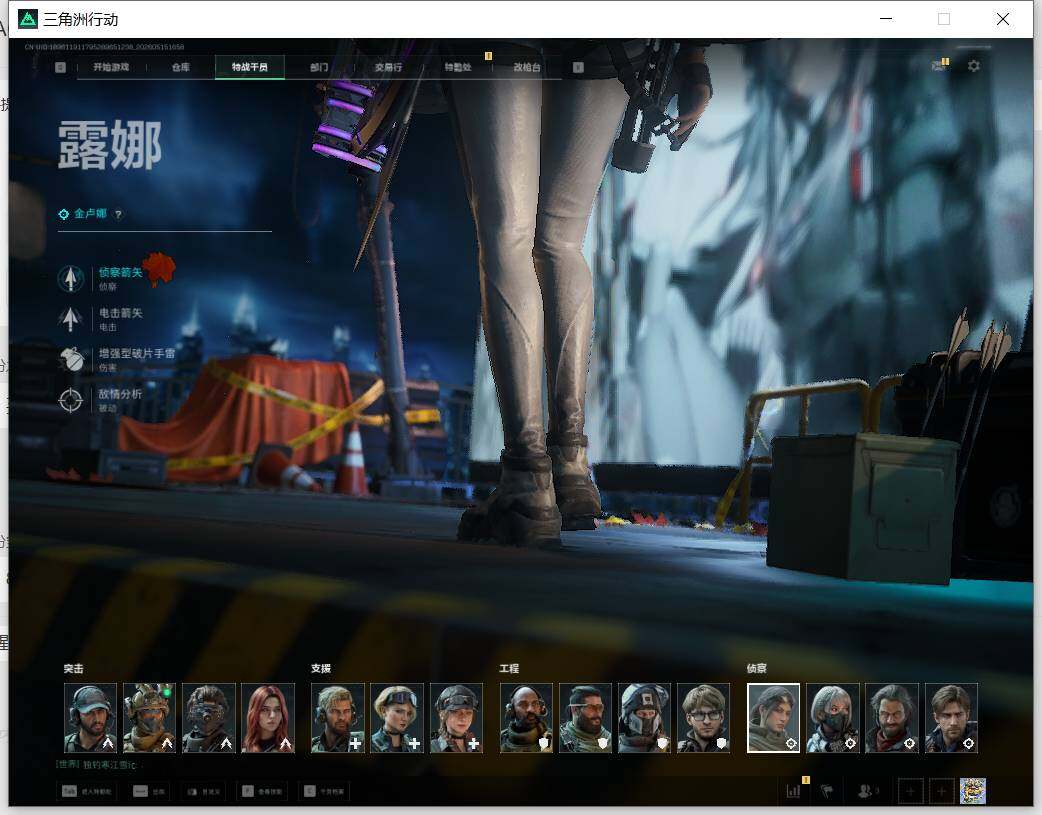Pick the support woman wearing a dark helmet
The width and height of the screenshot is (1042, 815).
tap(457, 718)
